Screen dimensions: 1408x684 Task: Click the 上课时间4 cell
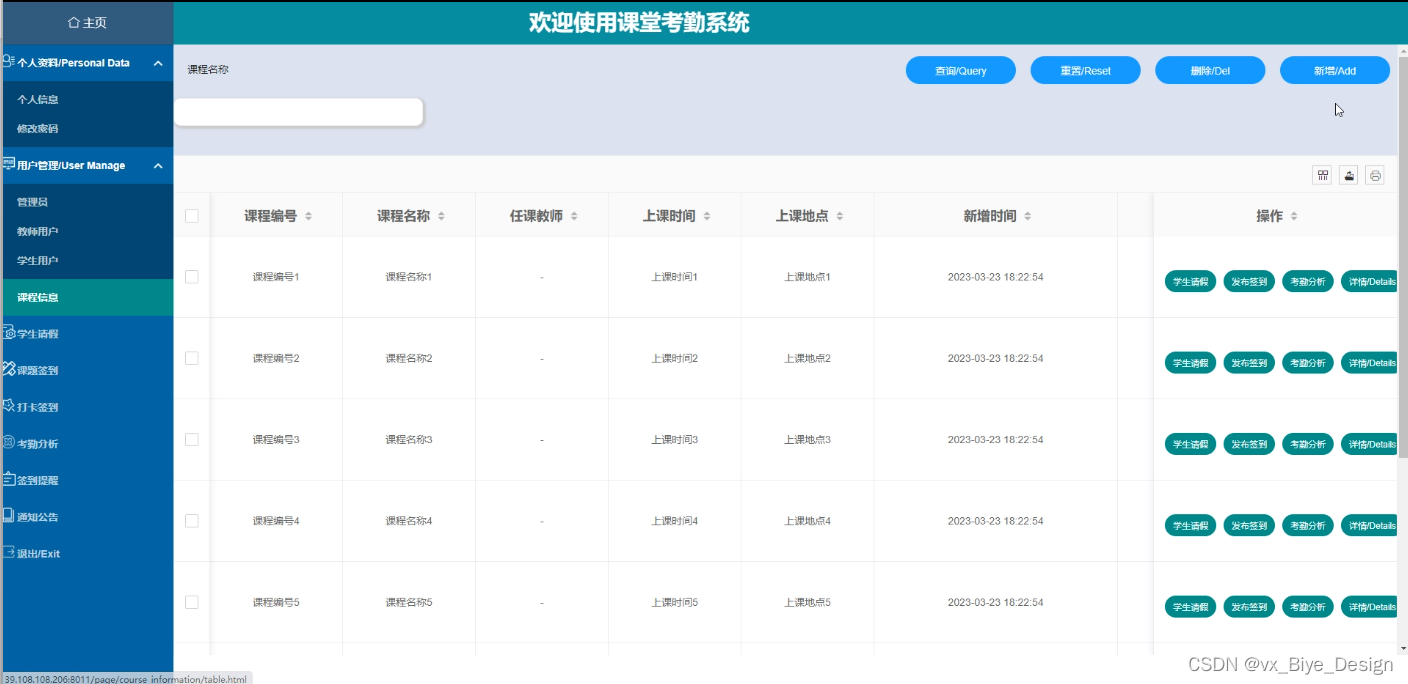click(x=675, y=521)
